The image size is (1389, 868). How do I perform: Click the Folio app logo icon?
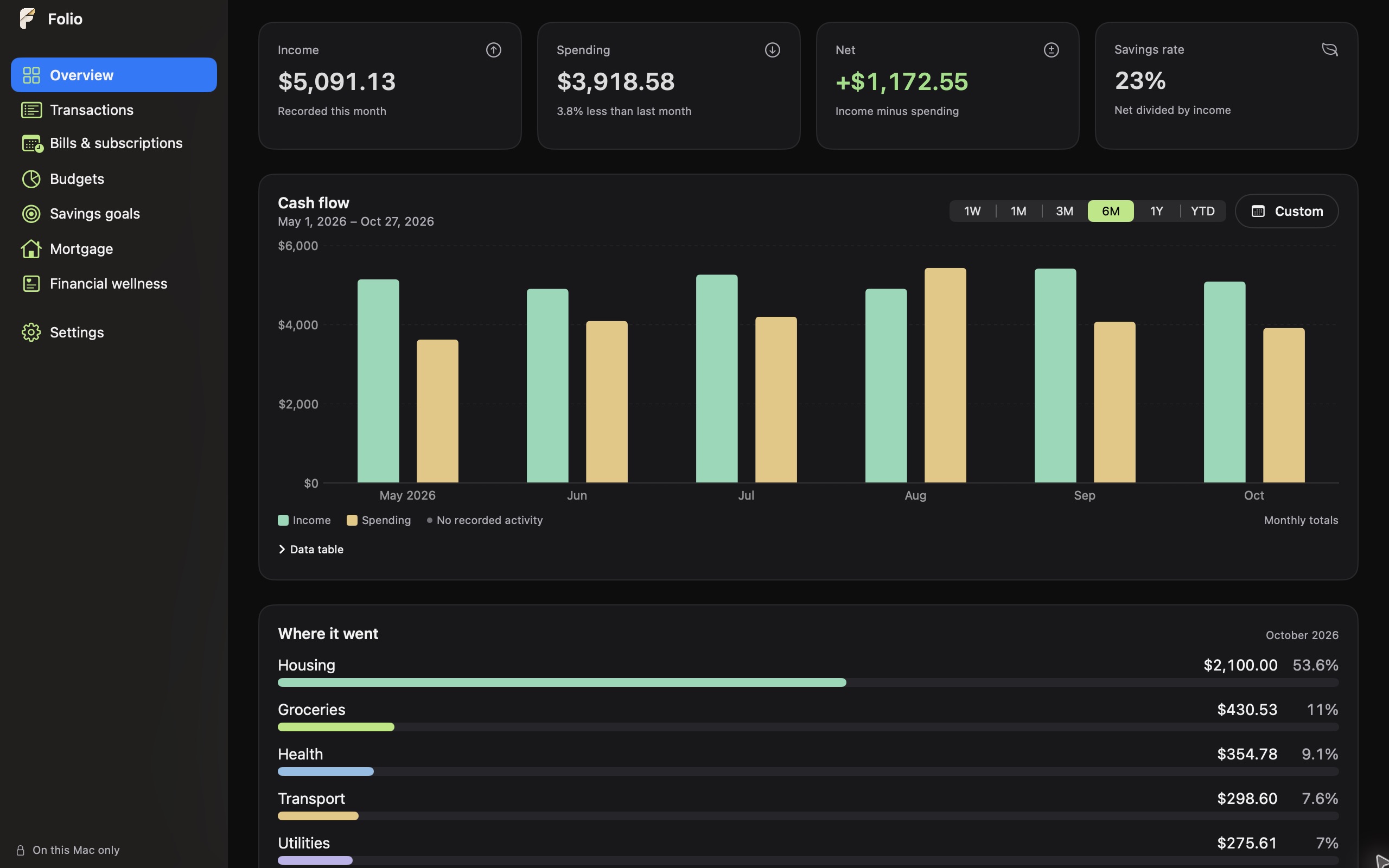pos(27,18)
